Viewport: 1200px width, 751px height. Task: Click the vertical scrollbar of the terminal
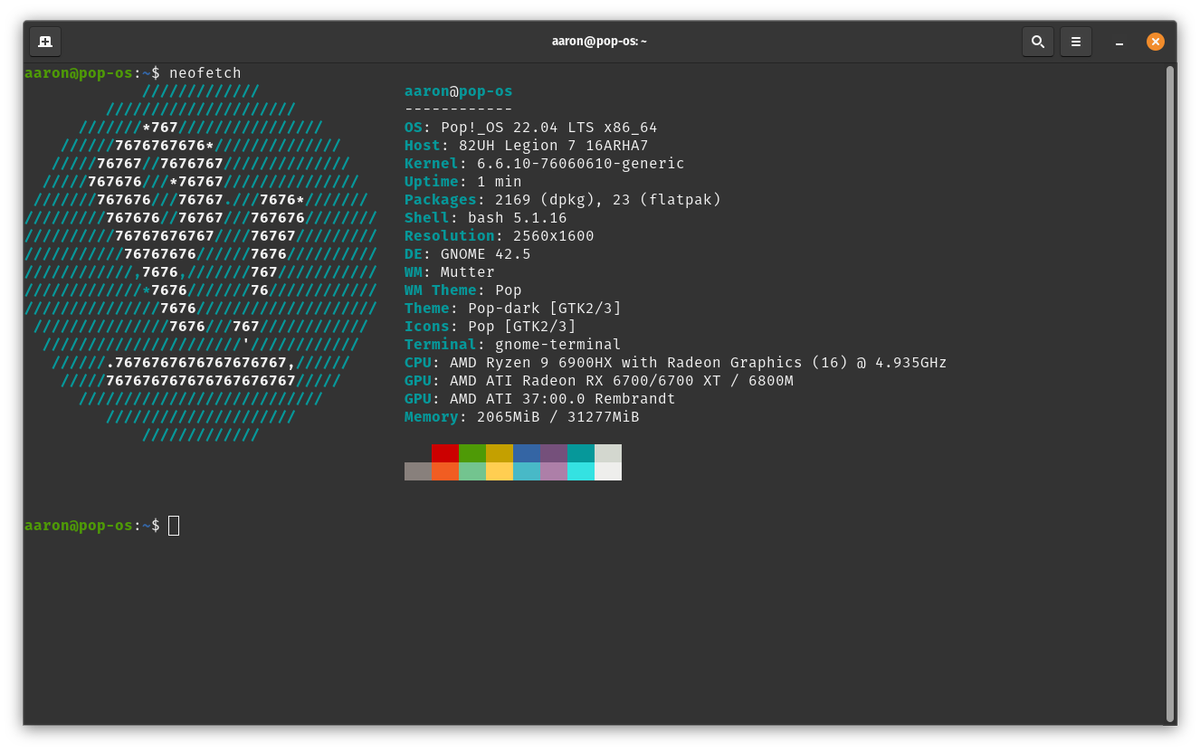(1169, 392)
